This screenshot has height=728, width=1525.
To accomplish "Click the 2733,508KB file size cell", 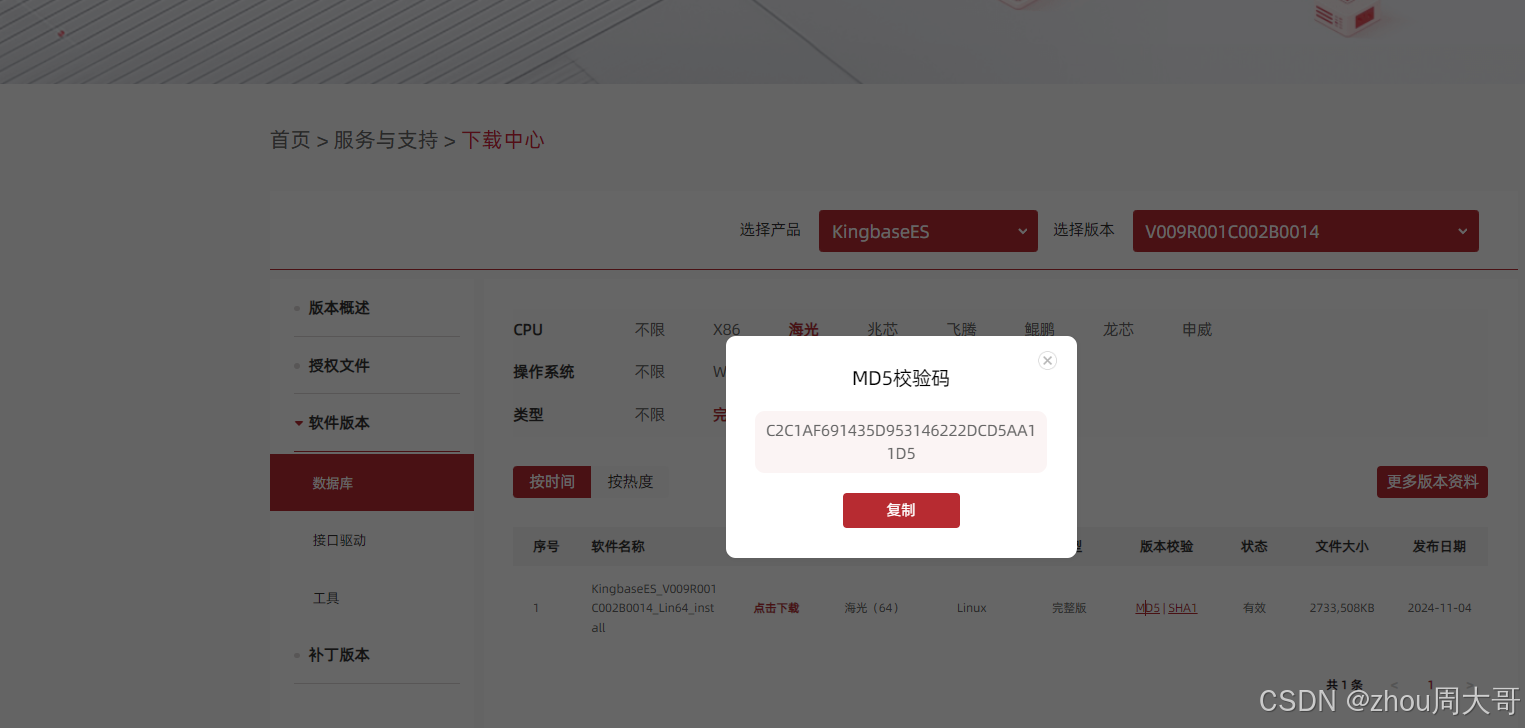I will click(1342, 608).
